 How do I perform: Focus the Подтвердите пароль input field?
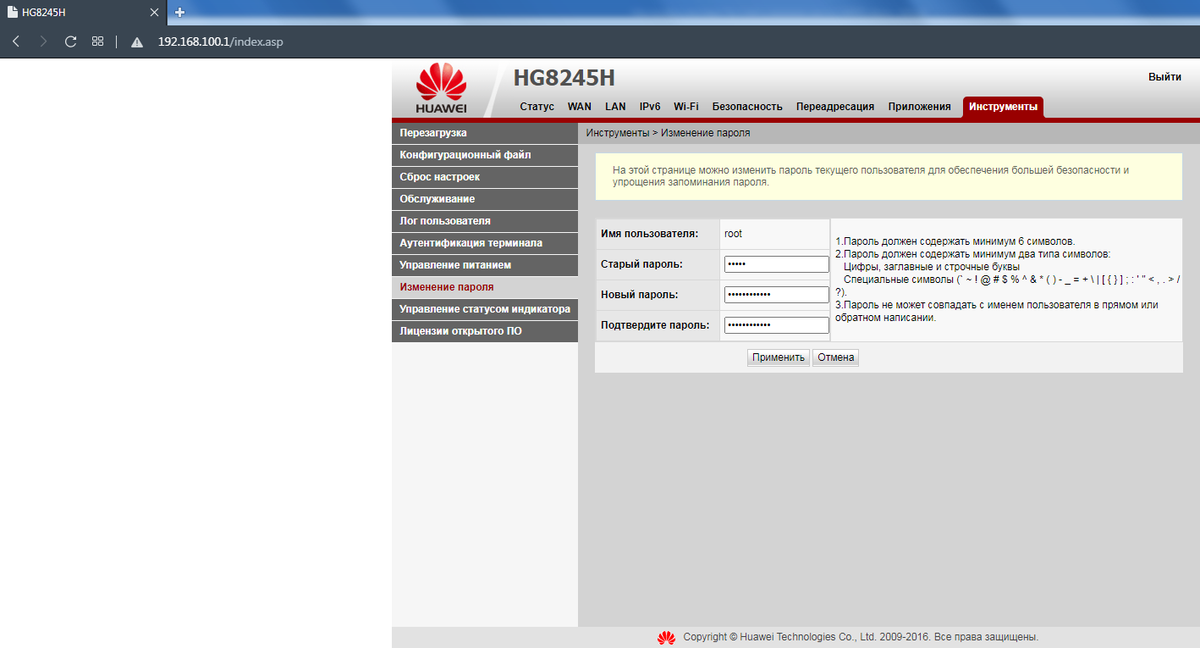[x=776, y=325]
